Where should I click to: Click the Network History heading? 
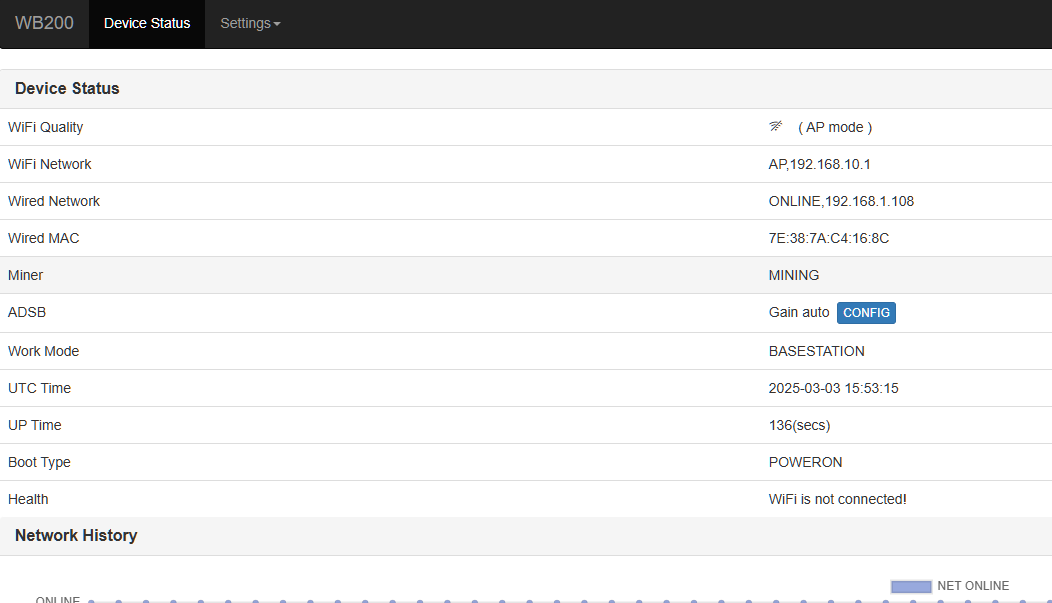(x=76, y=535)
